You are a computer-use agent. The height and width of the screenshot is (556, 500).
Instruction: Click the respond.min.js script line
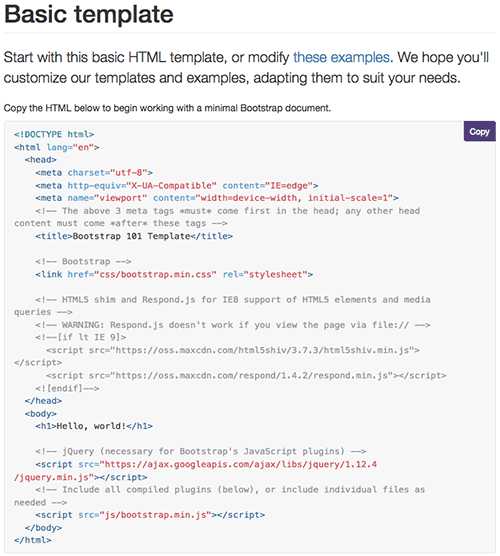click(x=246, y=376)
